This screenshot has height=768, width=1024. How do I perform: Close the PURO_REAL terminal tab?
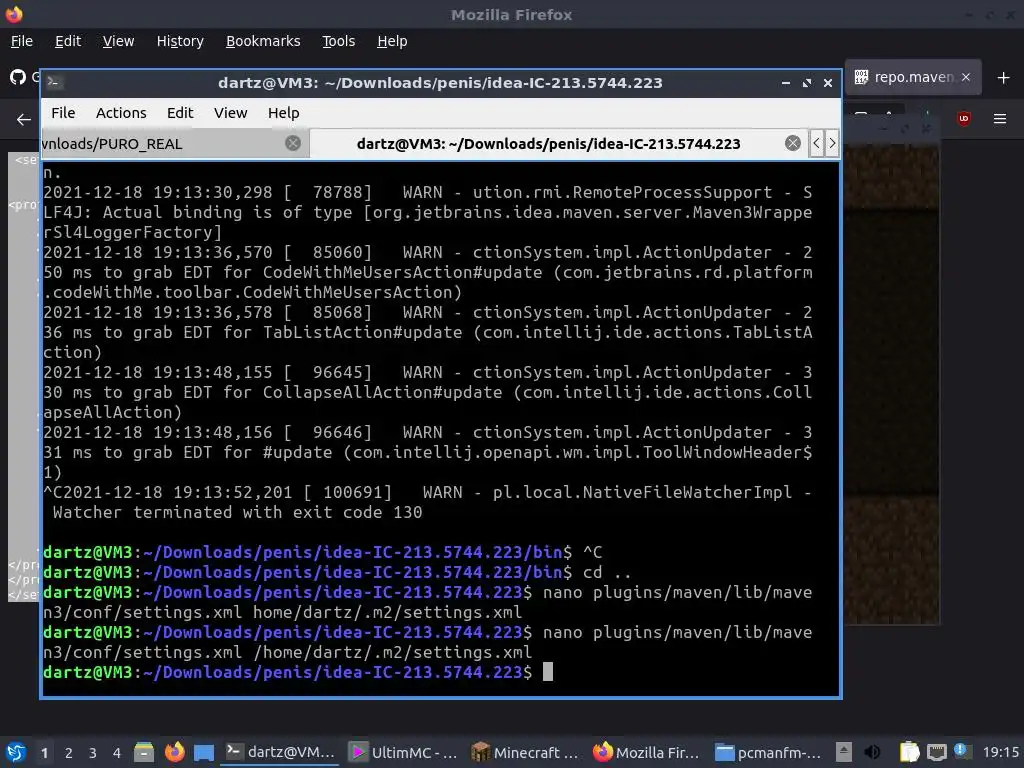coord(293,143)
